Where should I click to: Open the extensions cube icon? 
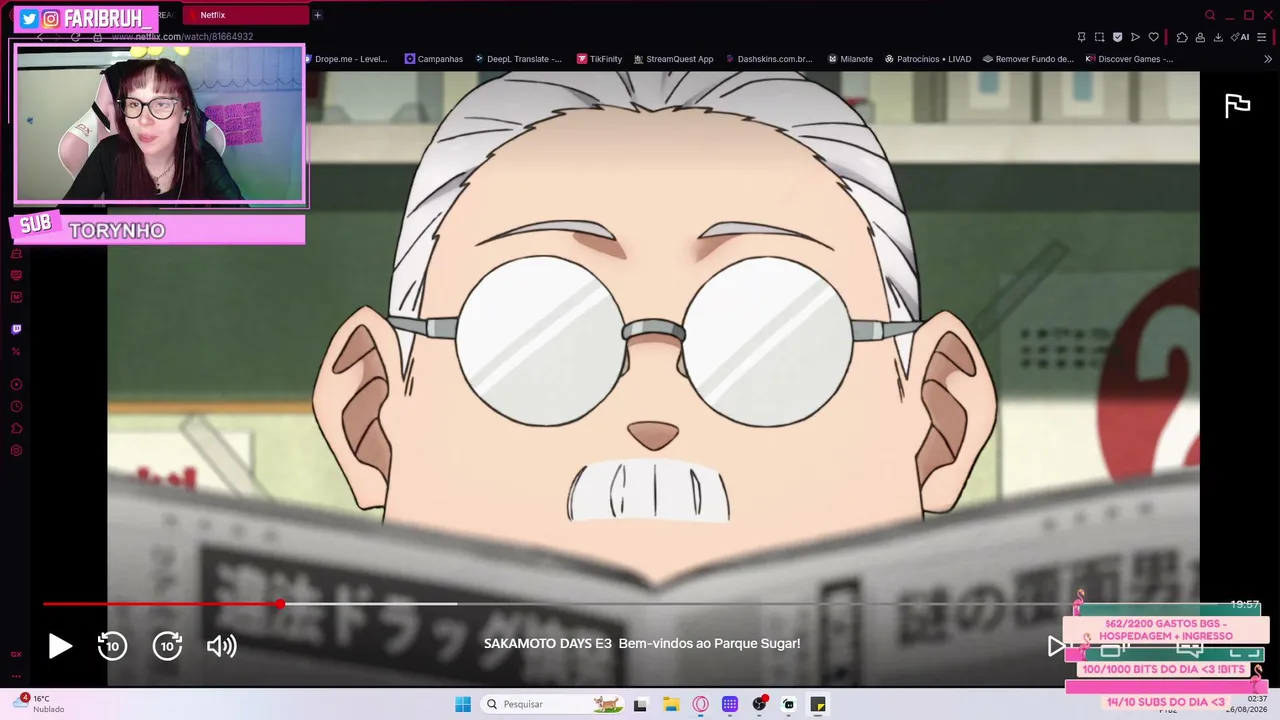tap(1182, 37)
